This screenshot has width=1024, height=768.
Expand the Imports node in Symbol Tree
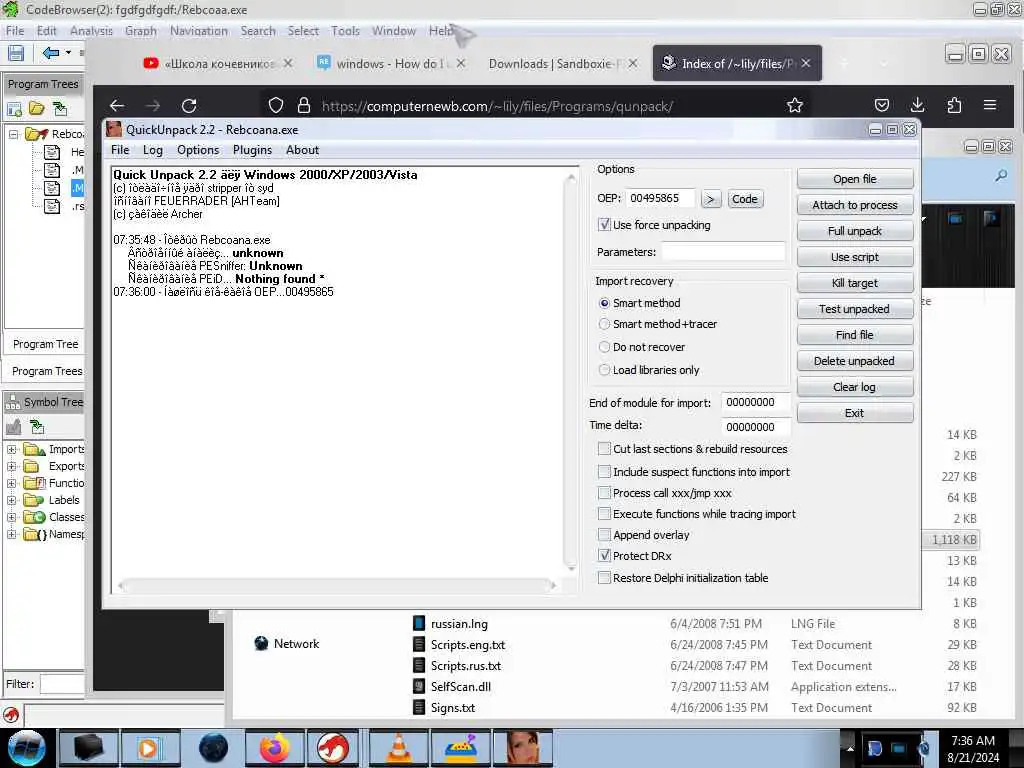[11, 449]
